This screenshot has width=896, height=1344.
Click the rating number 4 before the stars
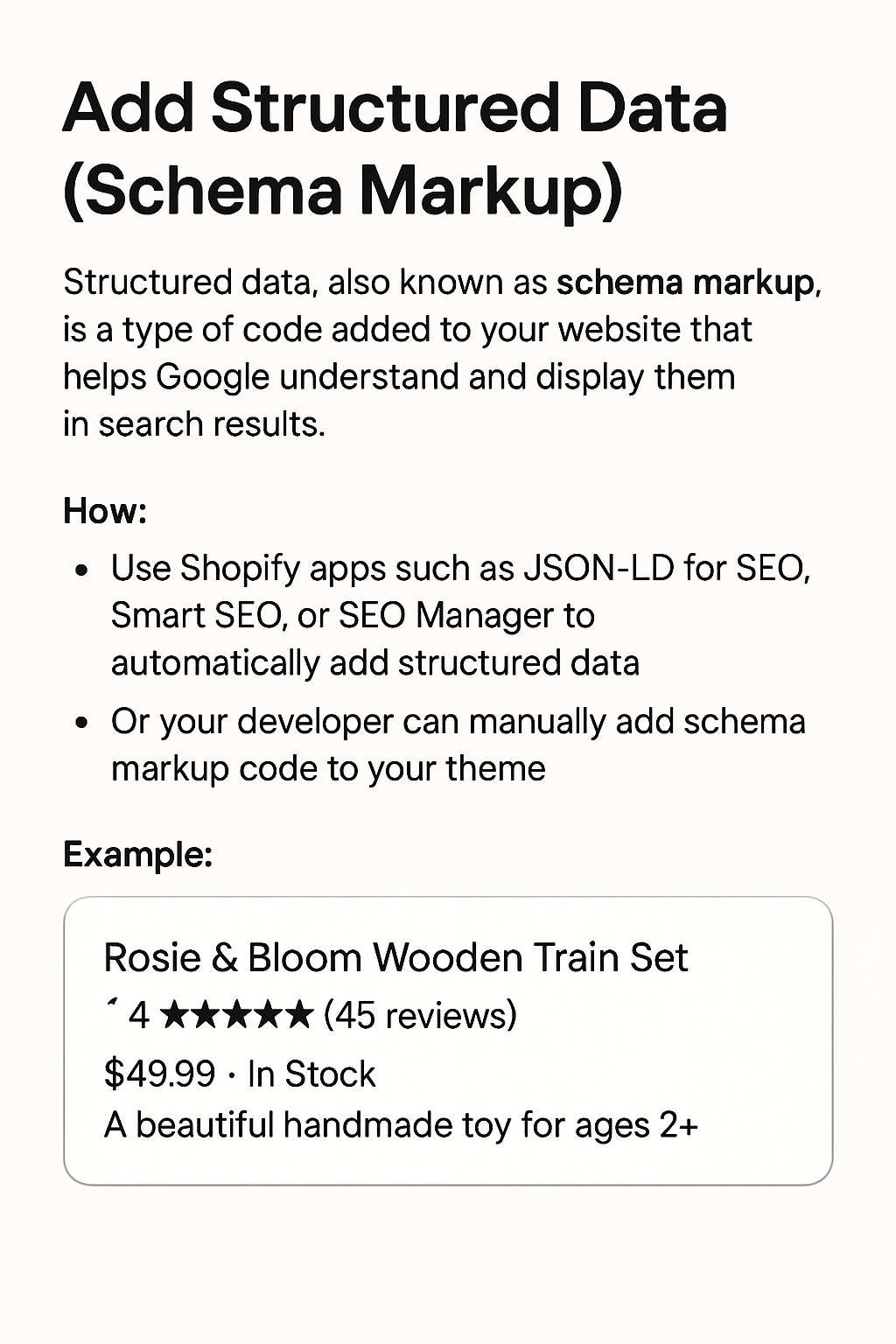coord(138,1016)
